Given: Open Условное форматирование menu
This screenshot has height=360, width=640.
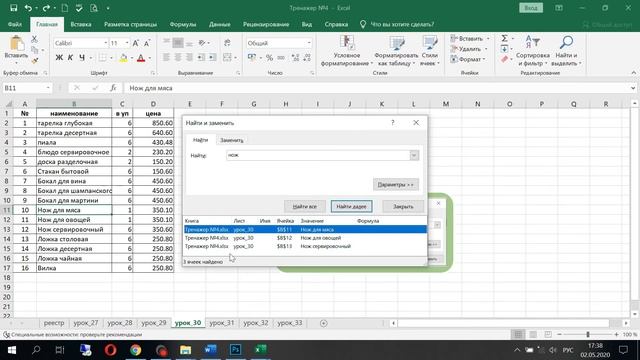Looking at the screenshot, I should tap(347, 51).
